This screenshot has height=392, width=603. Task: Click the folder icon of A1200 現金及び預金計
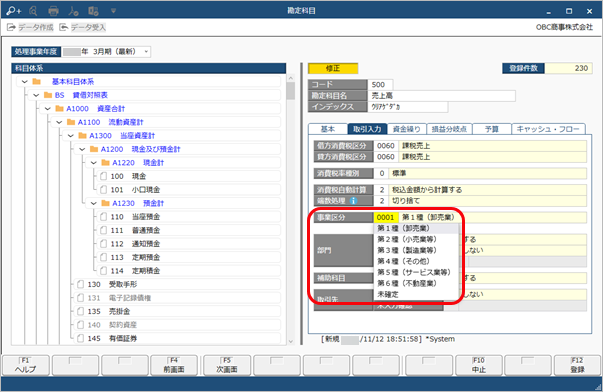click(x=94, y=149)
